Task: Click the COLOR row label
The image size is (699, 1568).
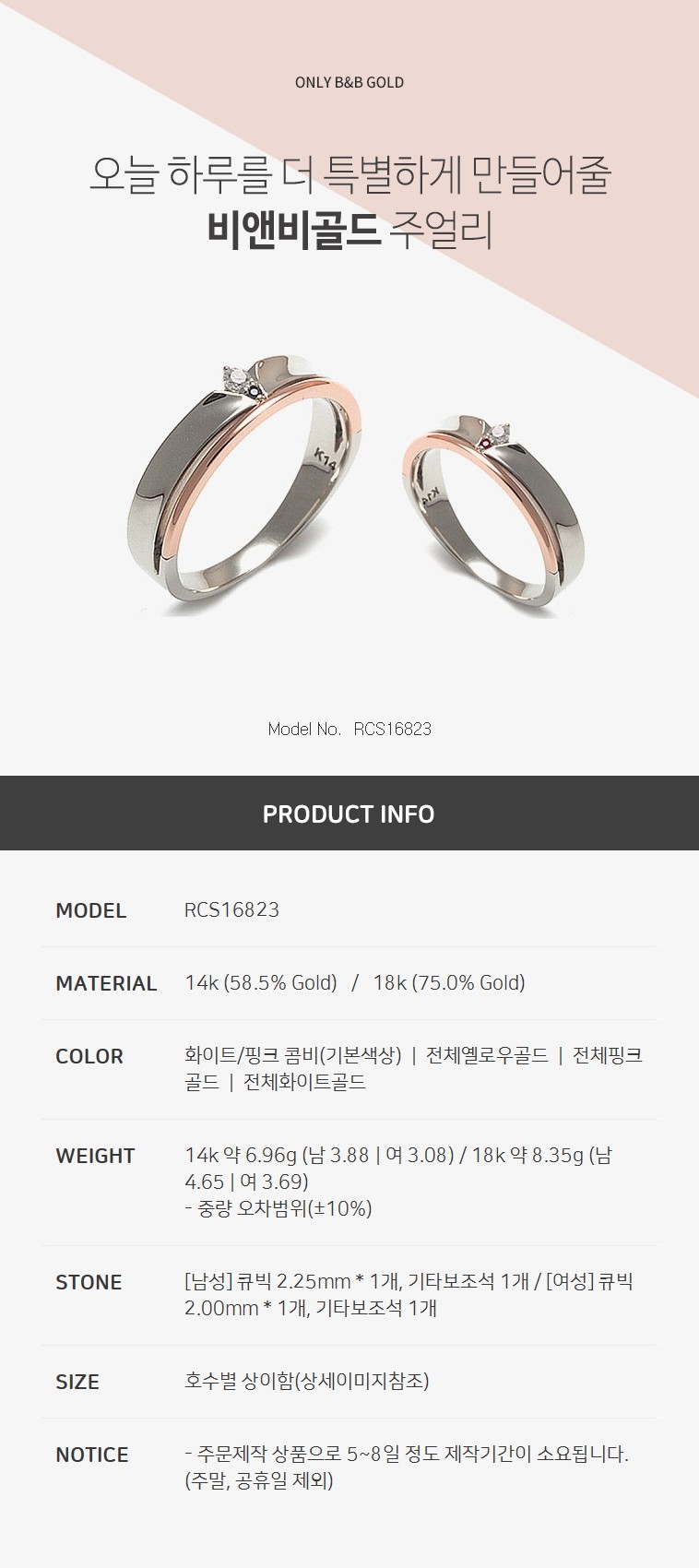Action: tap(89, 1056)
